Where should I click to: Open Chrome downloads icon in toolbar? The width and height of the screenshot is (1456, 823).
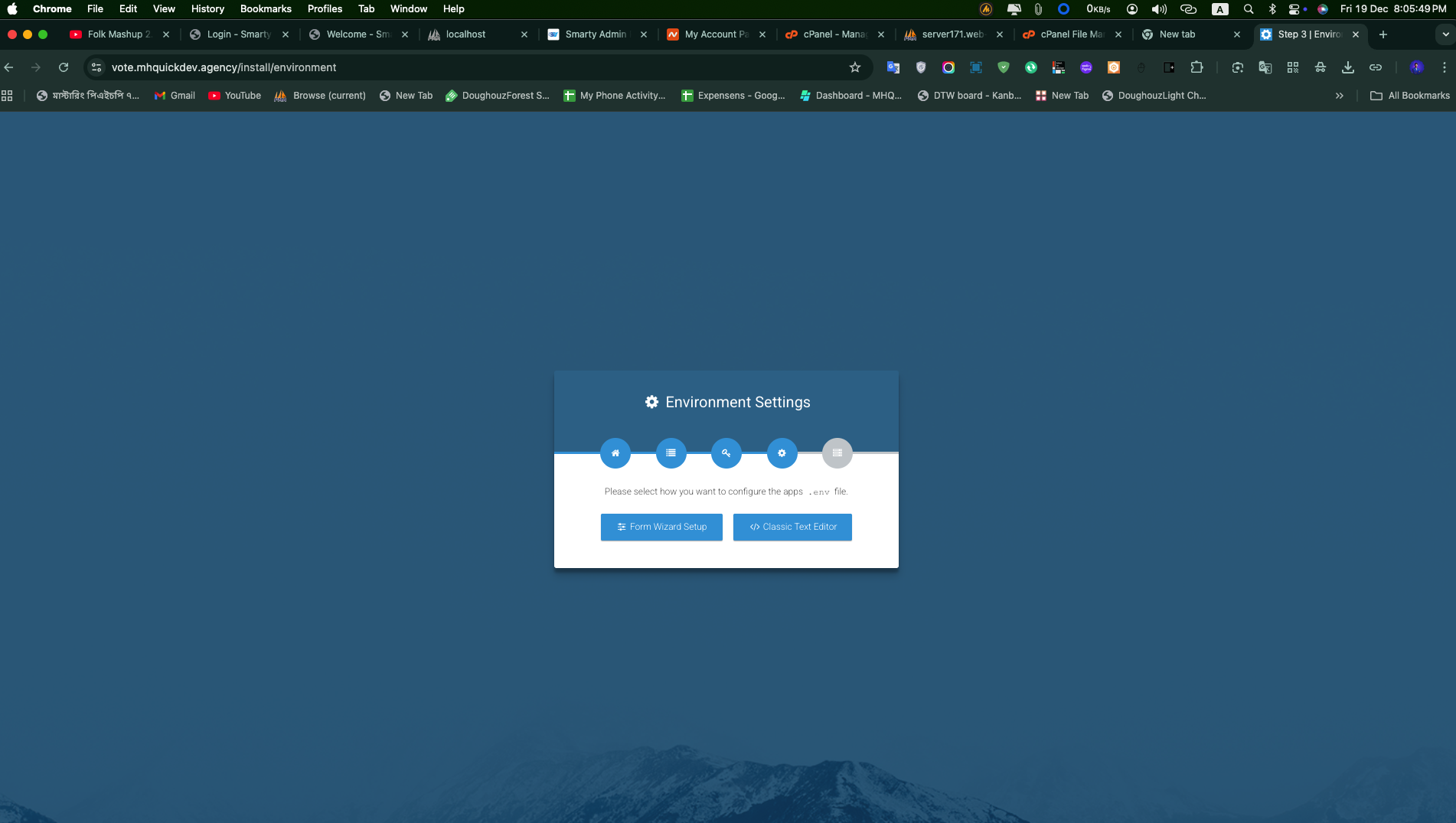pos(1347,67)
